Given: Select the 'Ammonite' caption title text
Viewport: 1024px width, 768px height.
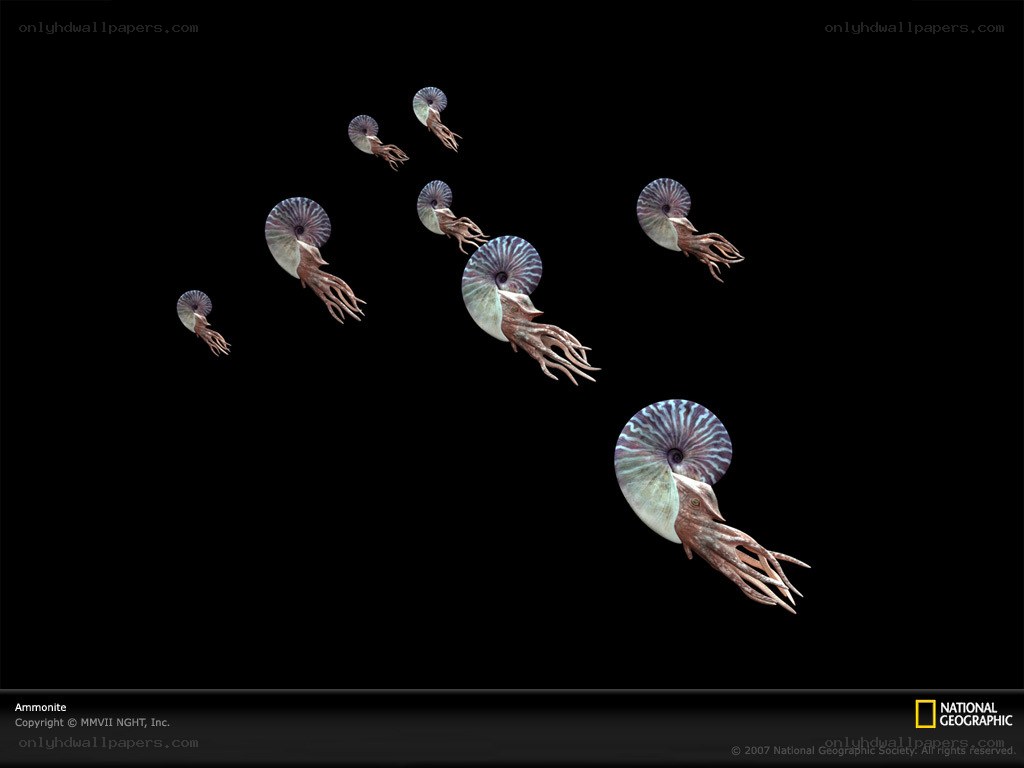Looking at the screenshot, I should click(40, 707).
